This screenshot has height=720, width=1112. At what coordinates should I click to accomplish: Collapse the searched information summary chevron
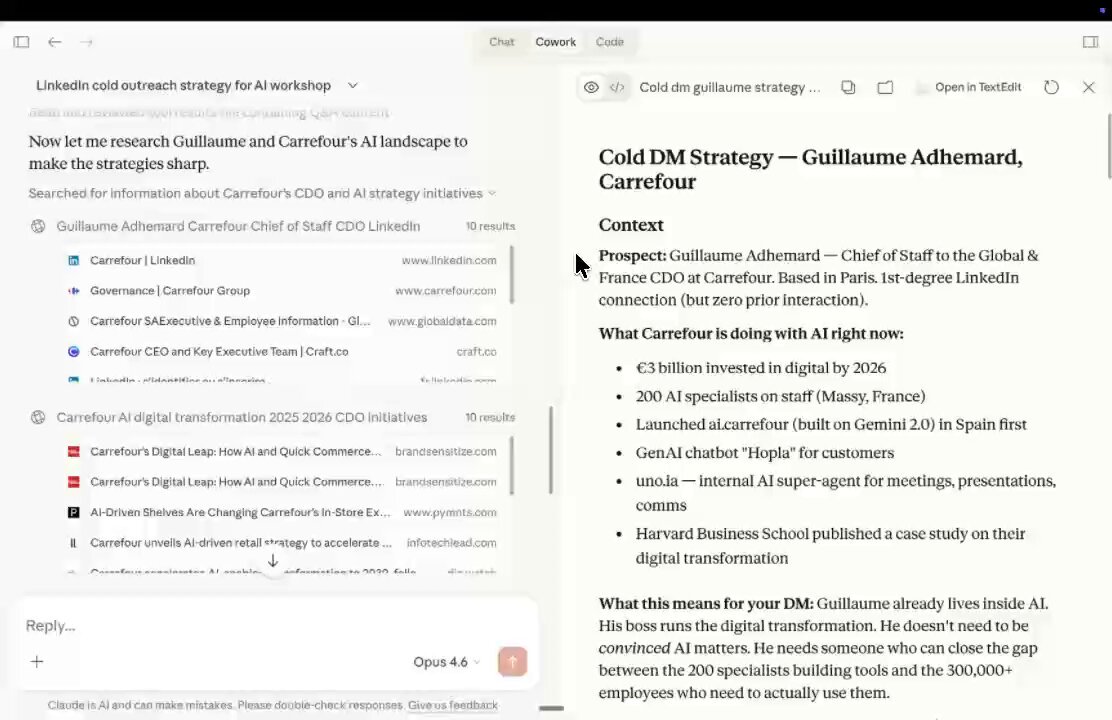tap(492, 193)
